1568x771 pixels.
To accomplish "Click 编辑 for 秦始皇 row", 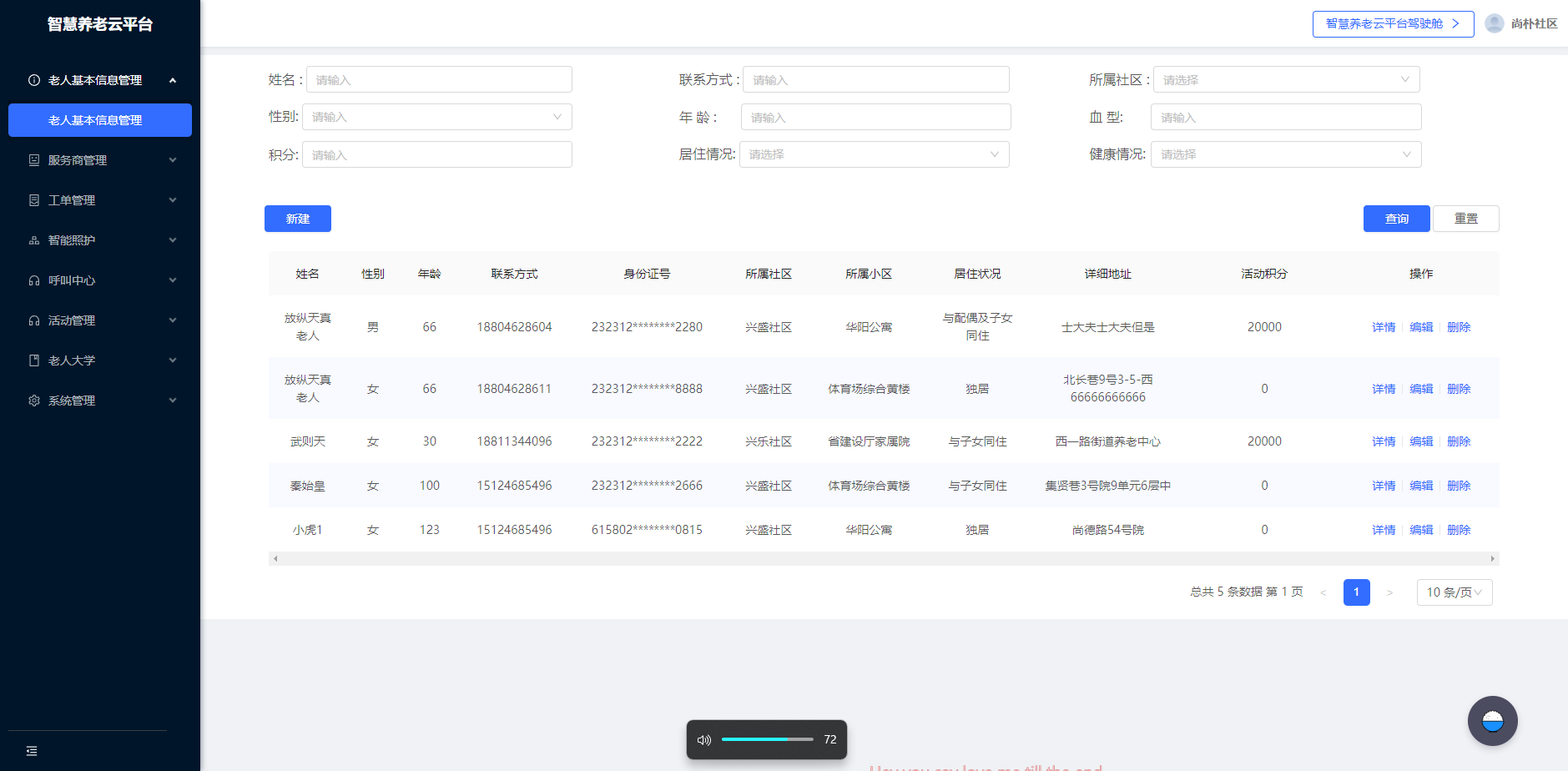I will coord(1421,486).
